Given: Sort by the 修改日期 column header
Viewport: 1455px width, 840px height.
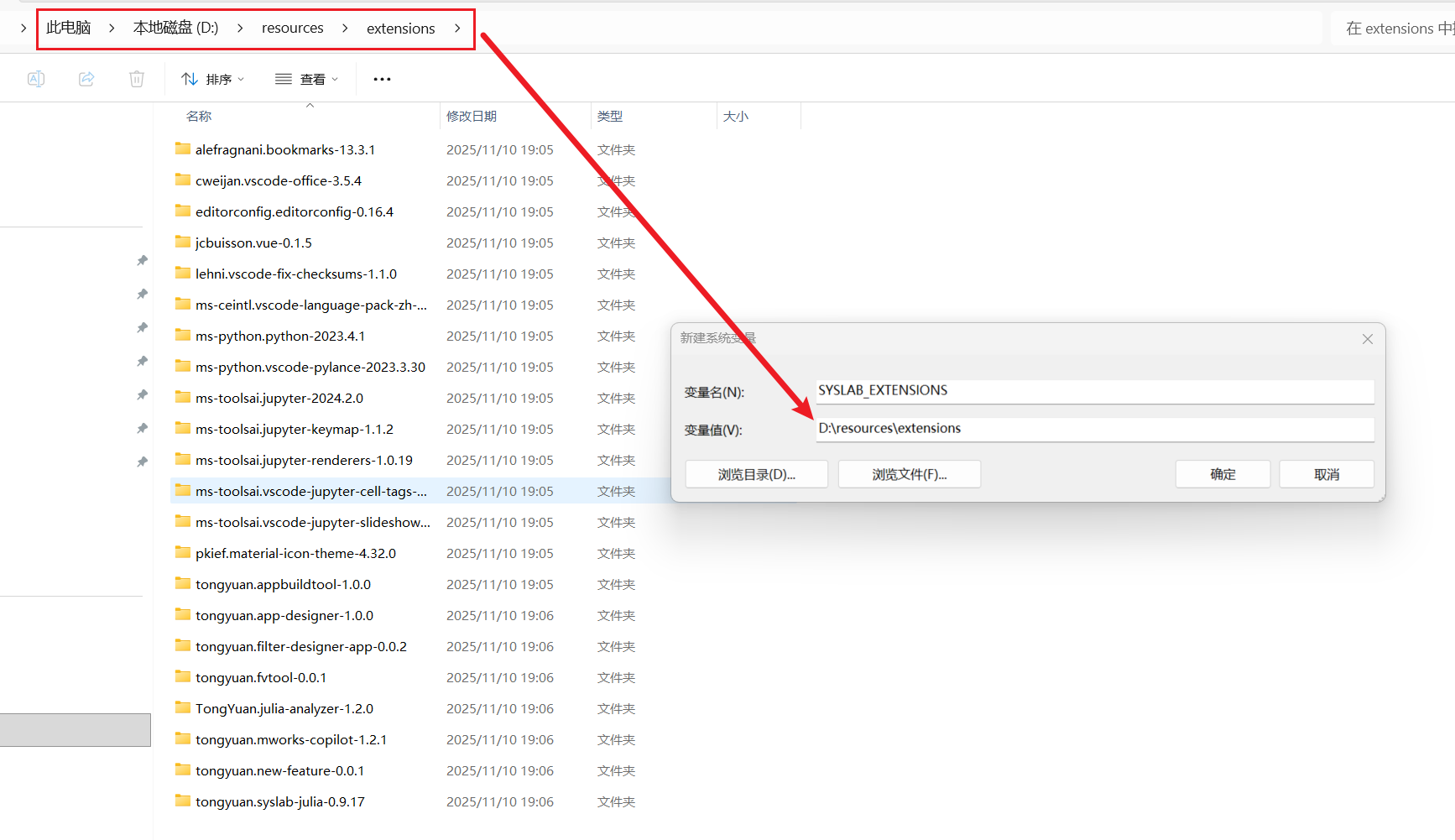Looking at the screenshot, I should [472, 117].
